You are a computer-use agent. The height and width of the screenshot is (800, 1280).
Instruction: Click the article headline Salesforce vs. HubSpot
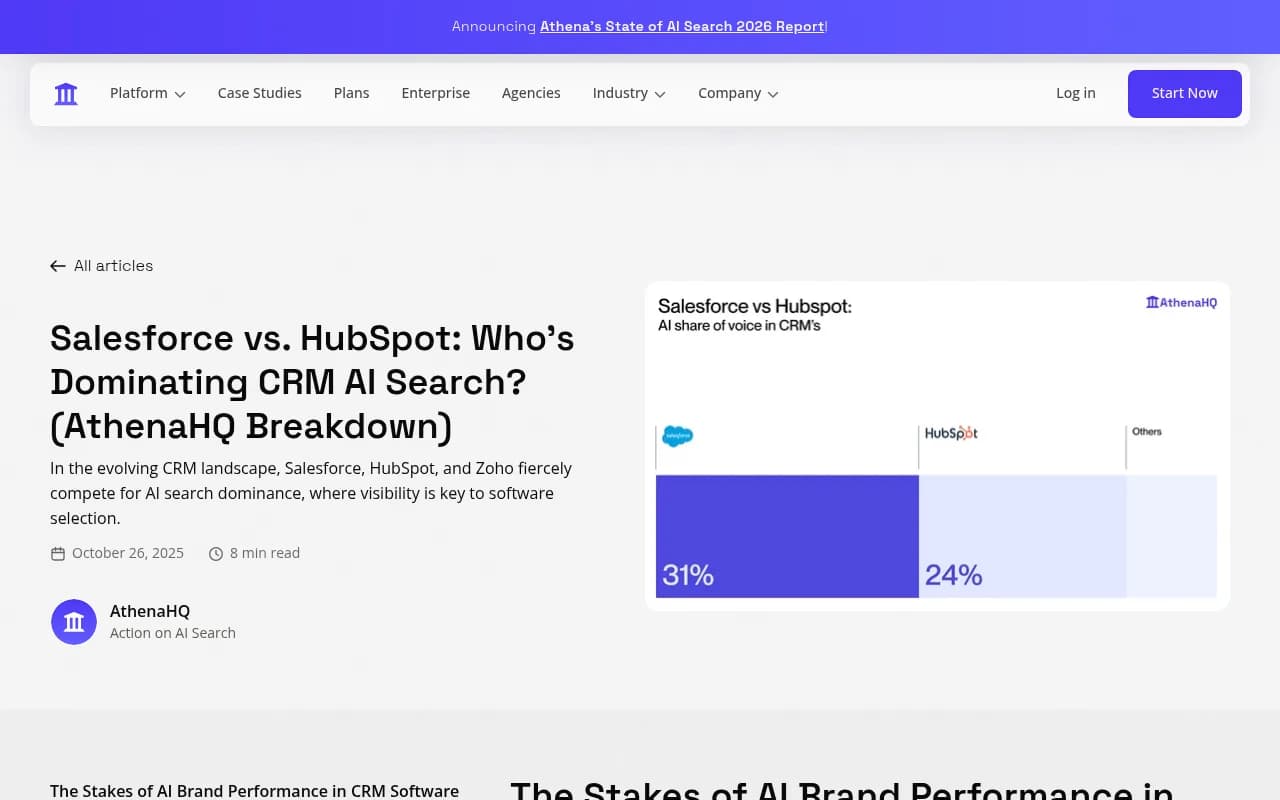click(x=312, y=382)
